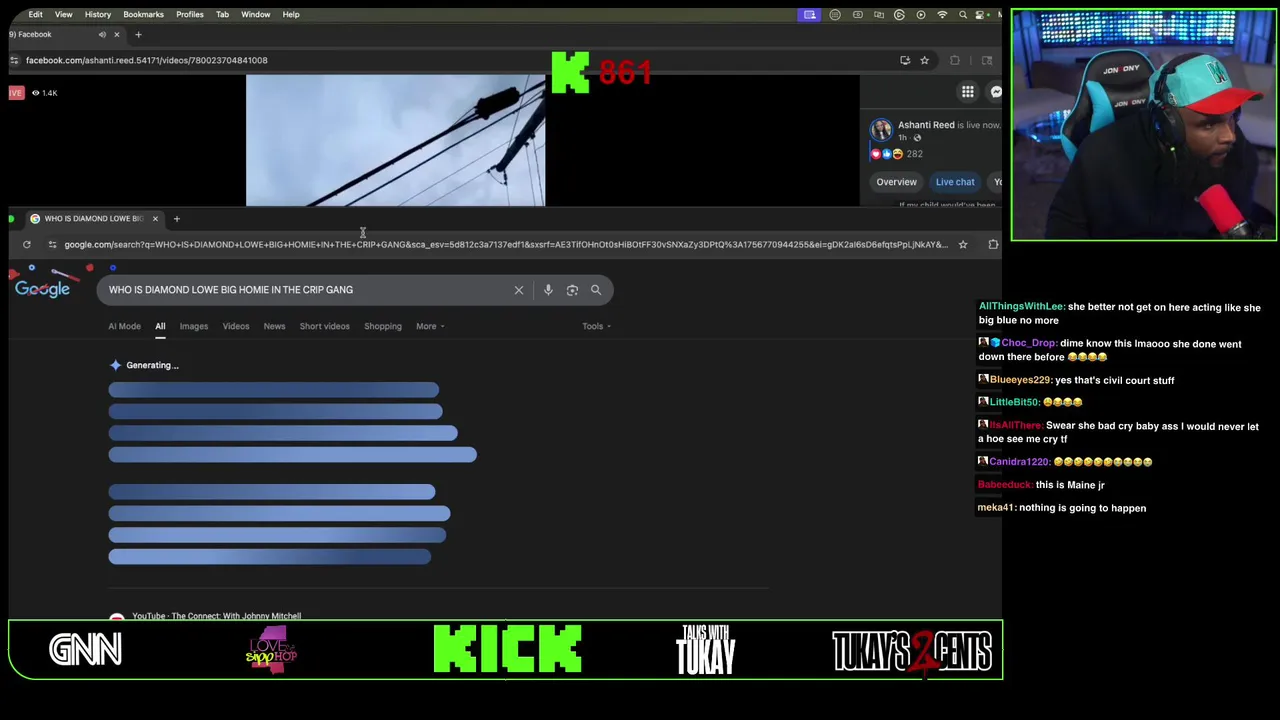Image resolution: width=1280 pixels, height=720 pixels.
Task: Click the Generating AI overview sparkle icon
Action: (x=115, y=365)
